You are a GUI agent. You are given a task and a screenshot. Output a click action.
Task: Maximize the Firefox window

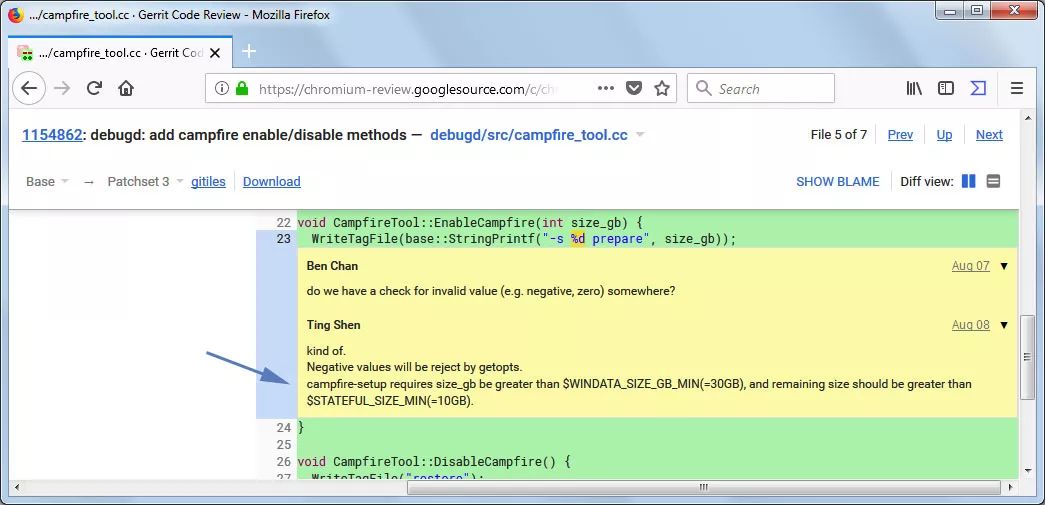[977, 11]
